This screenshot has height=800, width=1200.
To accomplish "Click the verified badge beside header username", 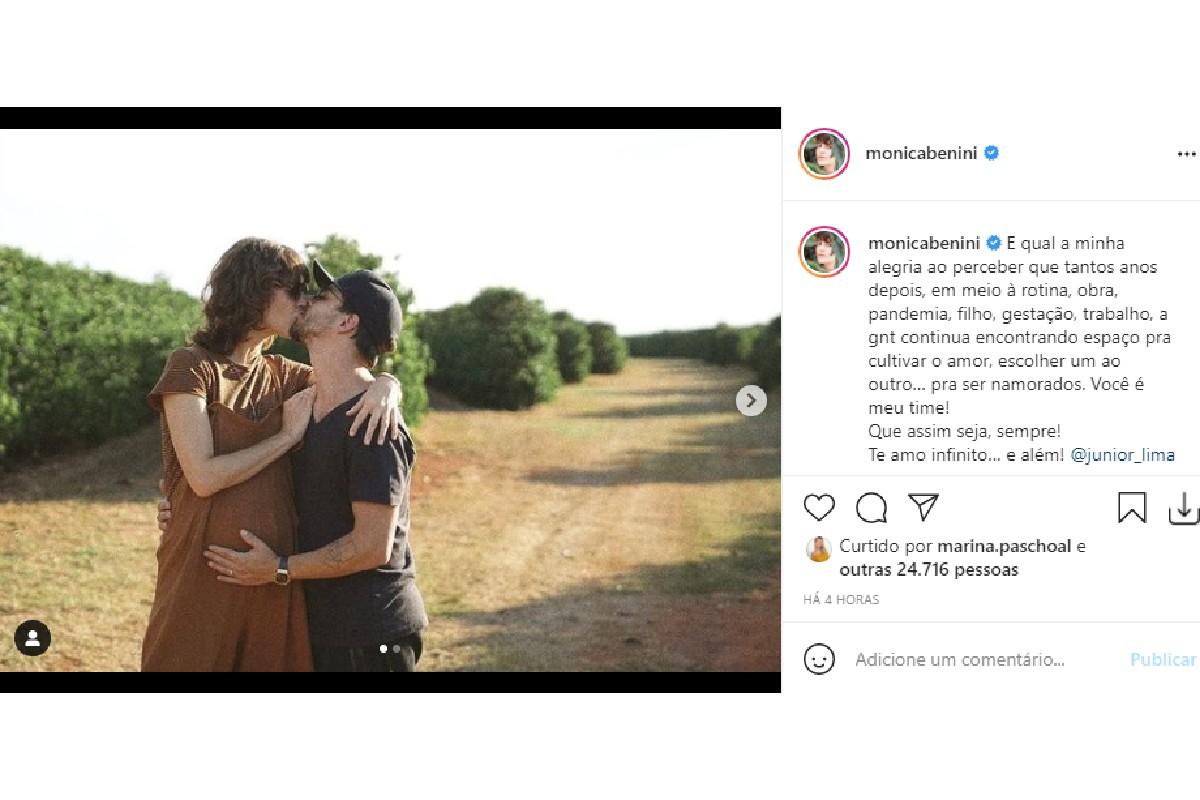I will click(x=992, y=154).
